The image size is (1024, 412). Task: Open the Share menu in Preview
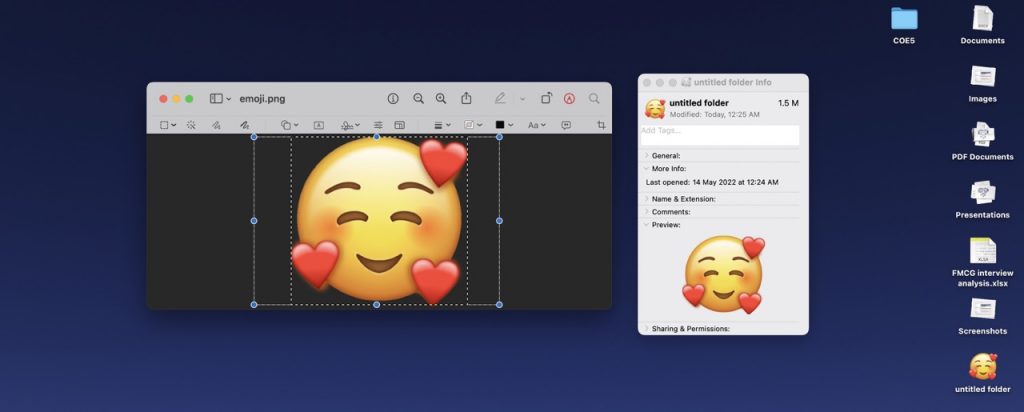tap(466, 98)
